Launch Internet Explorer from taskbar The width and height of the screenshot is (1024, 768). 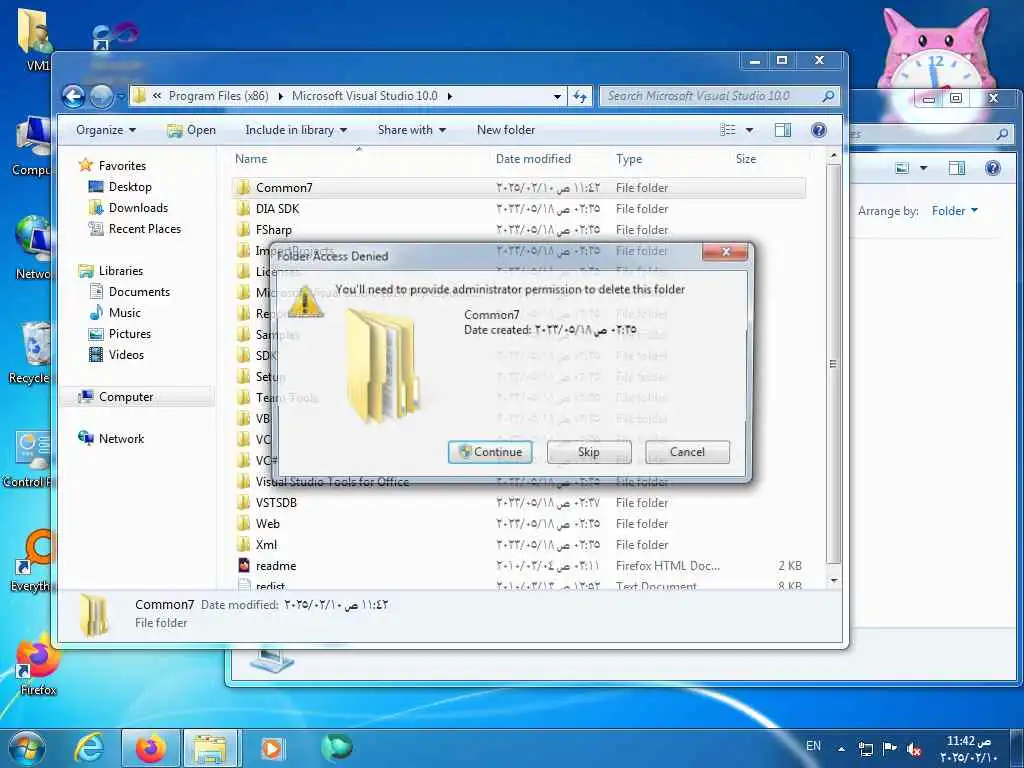tap(89, 748)
